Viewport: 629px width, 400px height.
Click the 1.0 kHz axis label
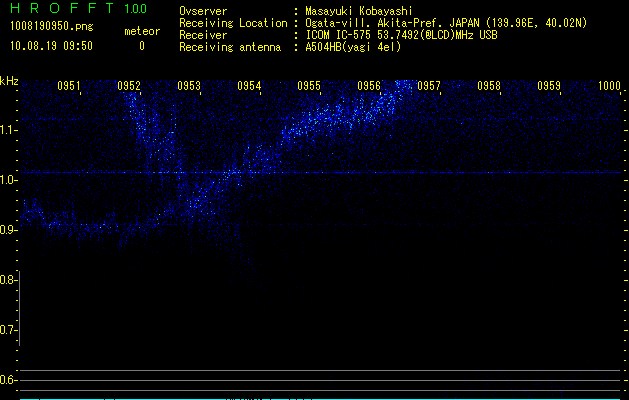click(6, 180)
